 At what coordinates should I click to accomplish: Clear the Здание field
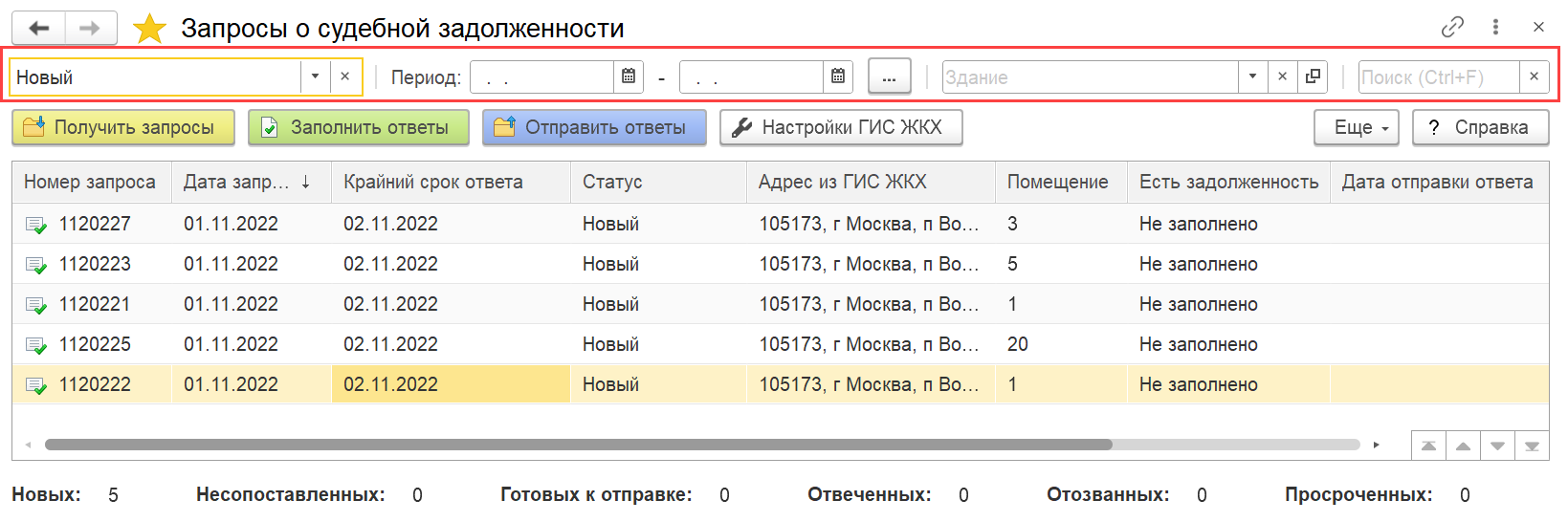(1283, 76)
